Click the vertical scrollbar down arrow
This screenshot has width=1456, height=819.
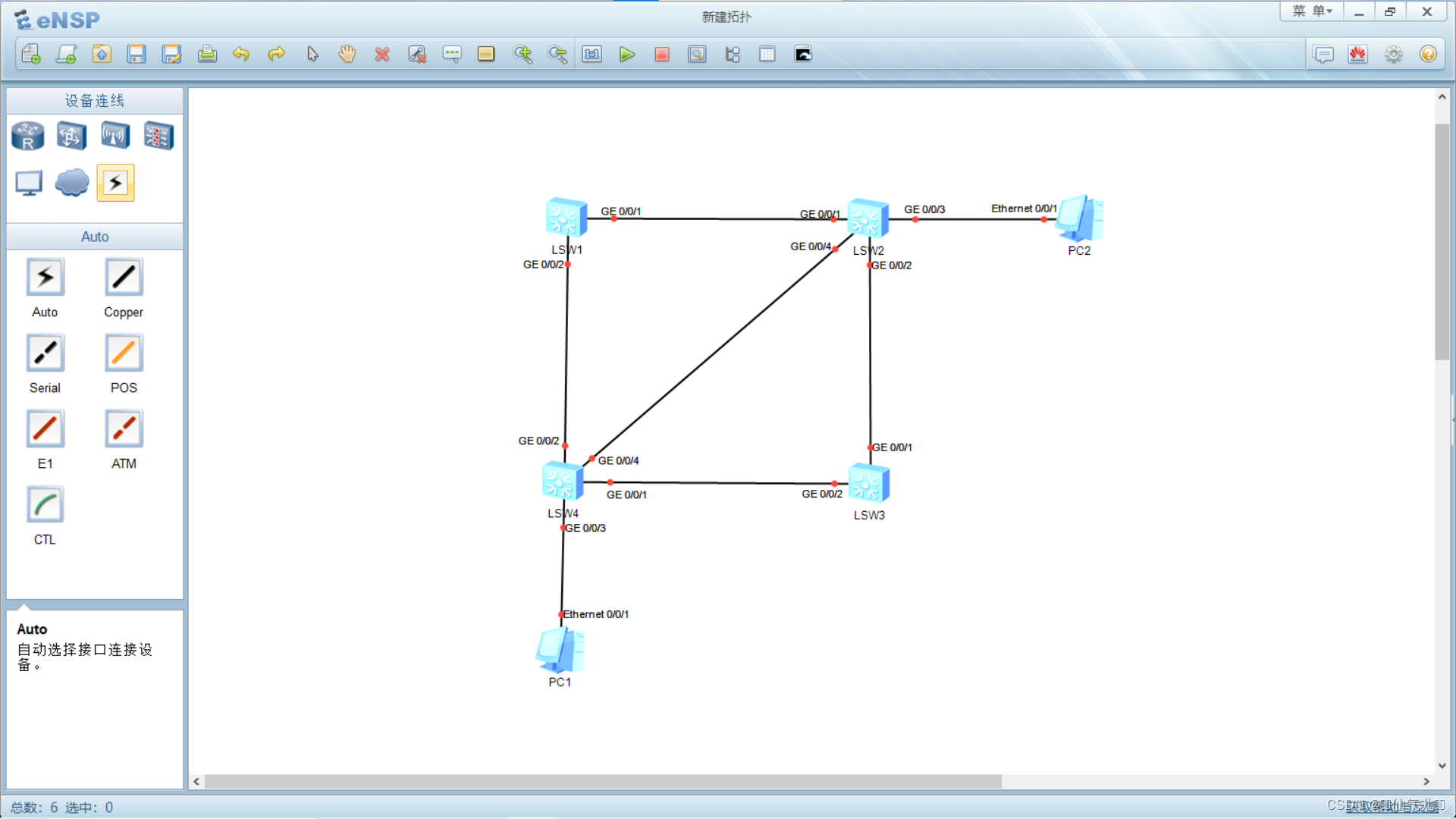[x=1442, y=765]
